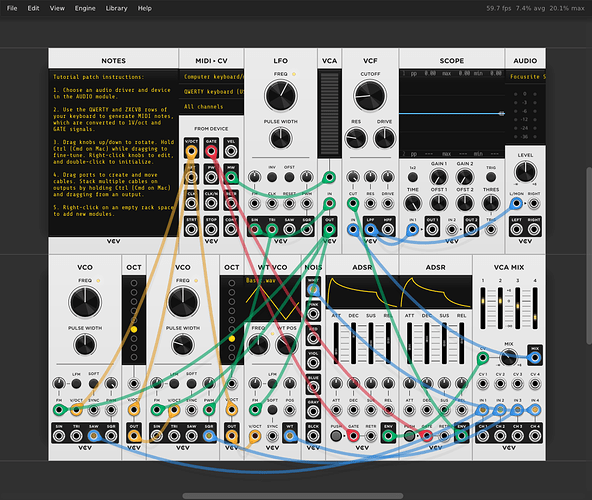Click the WT VCO FREQ knob

(x=258, y=344)
